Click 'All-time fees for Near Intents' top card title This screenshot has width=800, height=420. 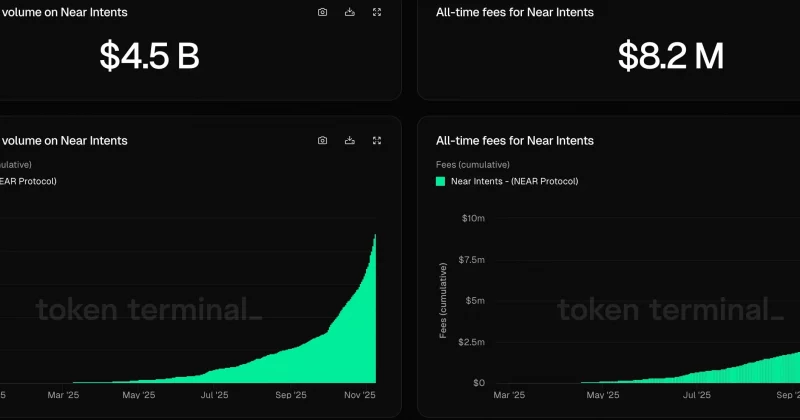(x=515, y=12)
